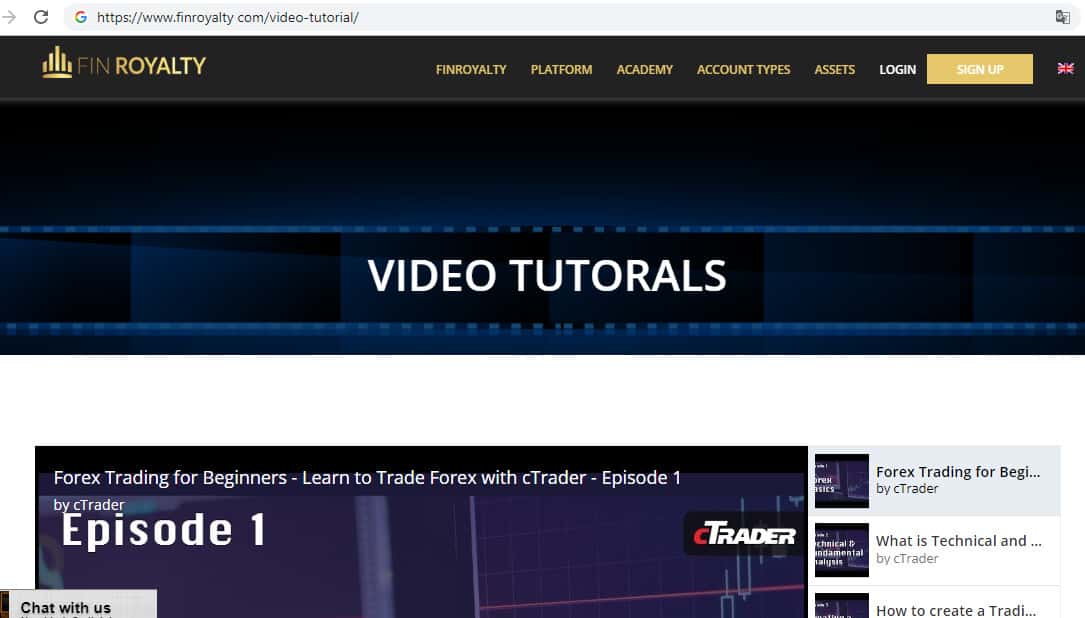Viewport: 1085px width, 618px height.
Task: Open the ACCOUNT TYPES menu
Action: pos(743,69)
